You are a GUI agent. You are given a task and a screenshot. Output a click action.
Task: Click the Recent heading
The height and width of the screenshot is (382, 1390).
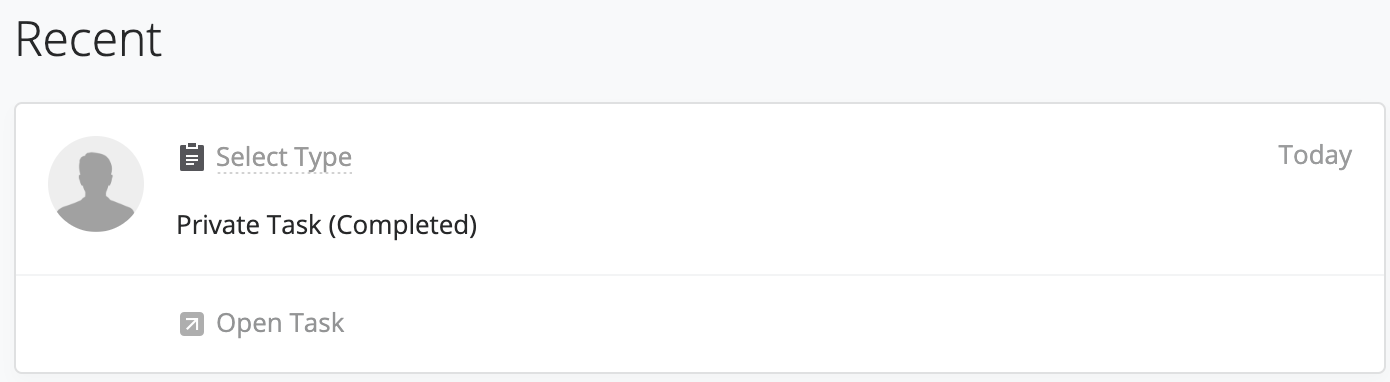coord(89,39)
